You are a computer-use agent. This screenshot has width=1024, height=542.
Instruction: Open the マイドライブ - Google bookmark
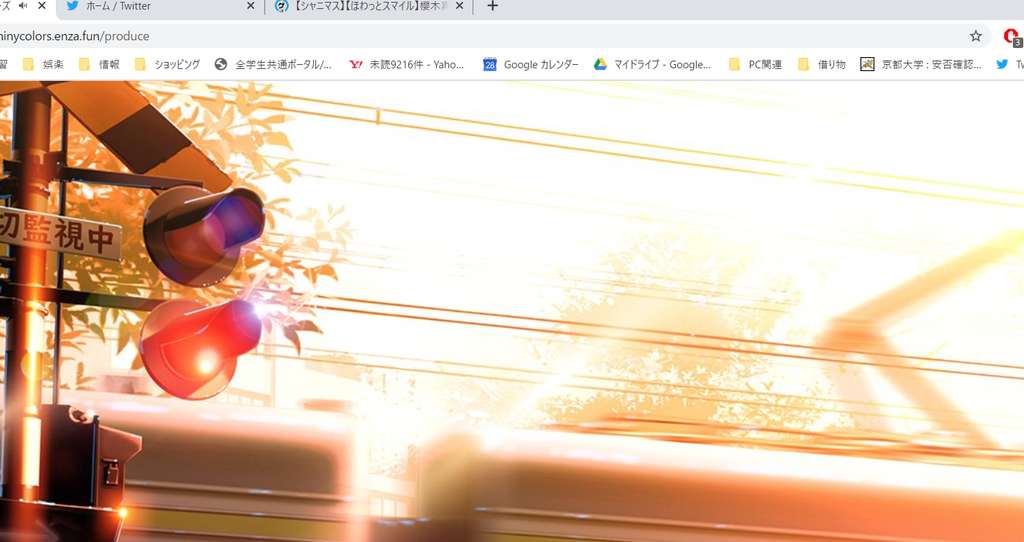click(x=652, y=64)
